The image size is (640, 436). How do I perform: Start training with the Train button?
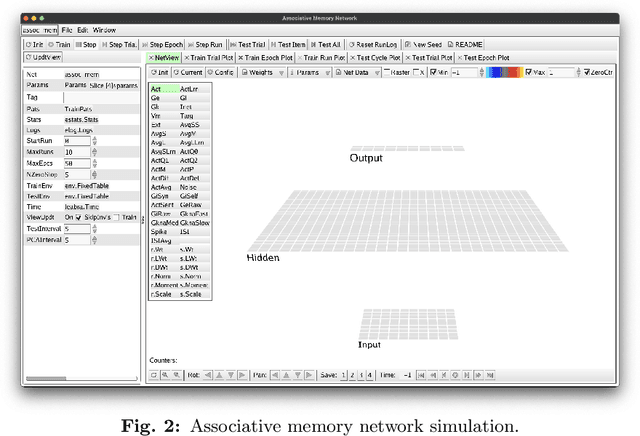tap(59, 44)
